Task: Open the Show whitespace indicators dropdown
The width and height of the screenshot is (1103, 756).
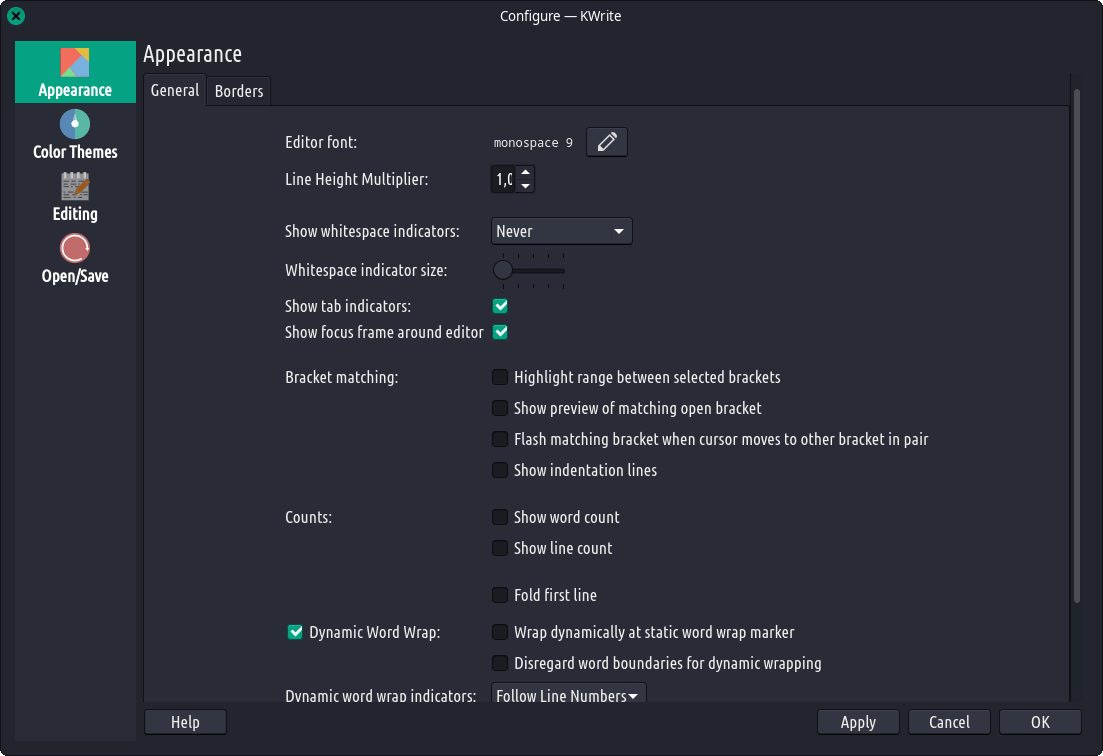Action: [x=562, y=231]
